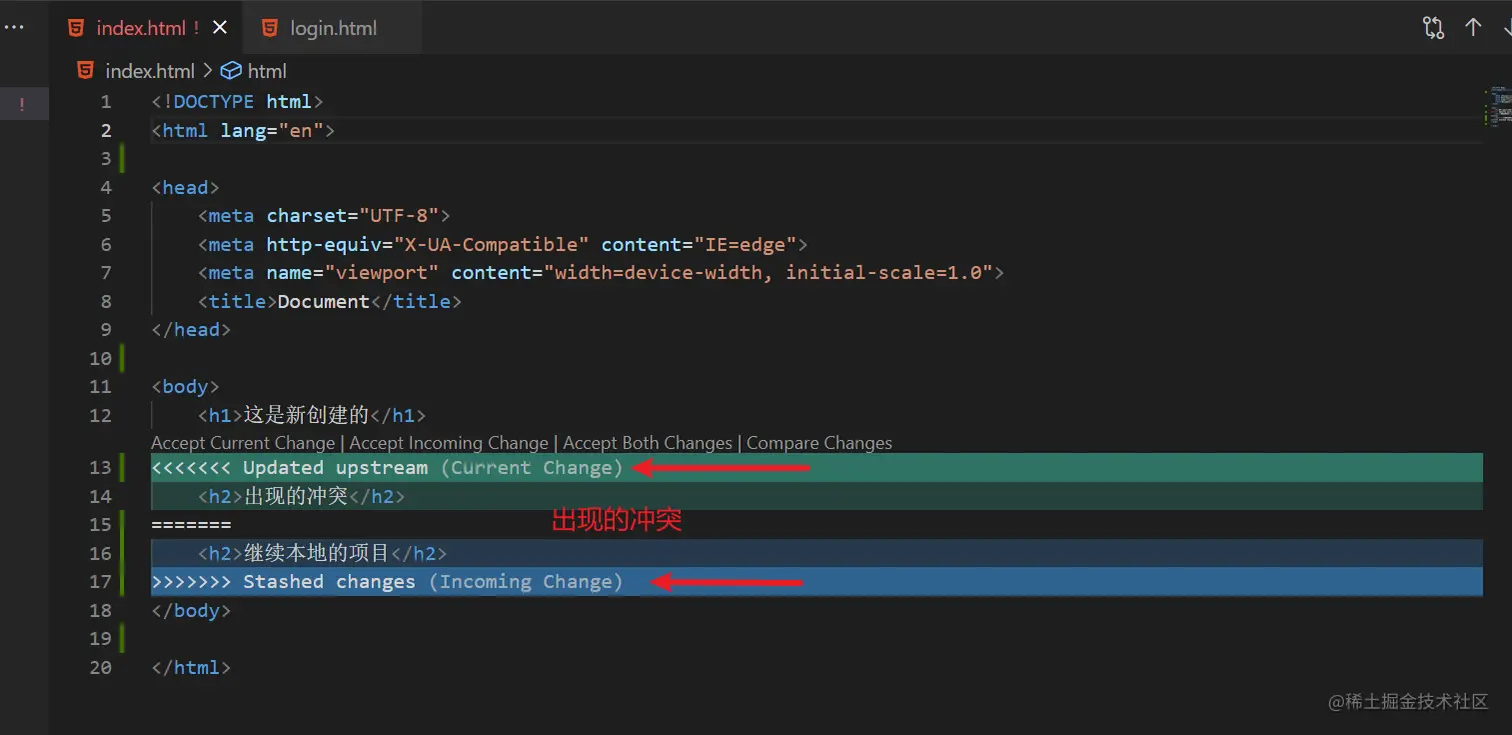Viewport: 1512px width, 735px height.
Task: Click the Compare Changes link
Action: (x=819, y=443)
